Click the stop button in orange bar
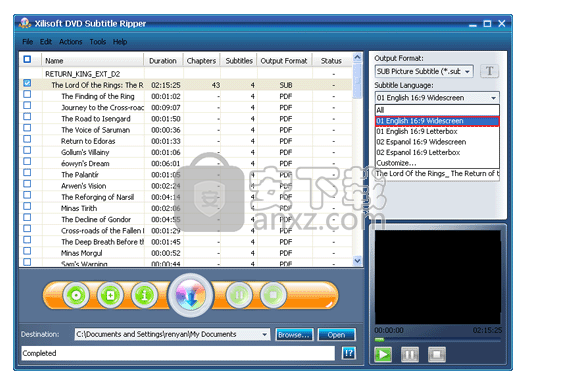Image resolution: width=564 pixels, height=388 pixels. coord(273,295)
